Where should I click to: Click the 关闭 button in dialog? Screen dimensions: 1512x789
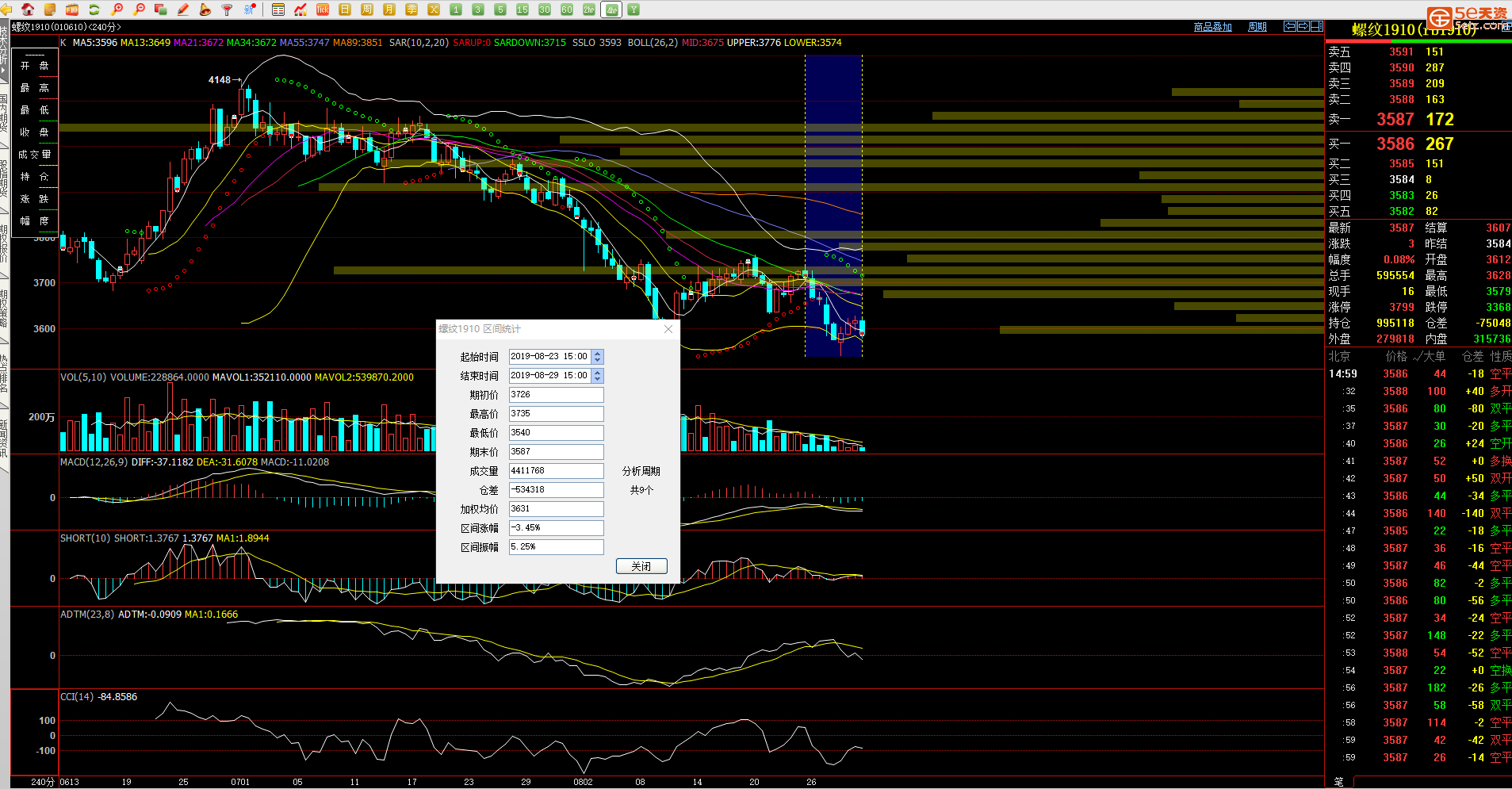click(x=641, y=566)
